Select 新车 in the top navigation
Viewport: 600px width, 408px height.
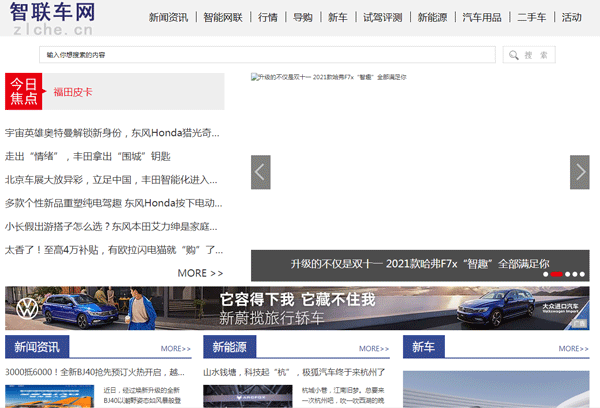338,17
